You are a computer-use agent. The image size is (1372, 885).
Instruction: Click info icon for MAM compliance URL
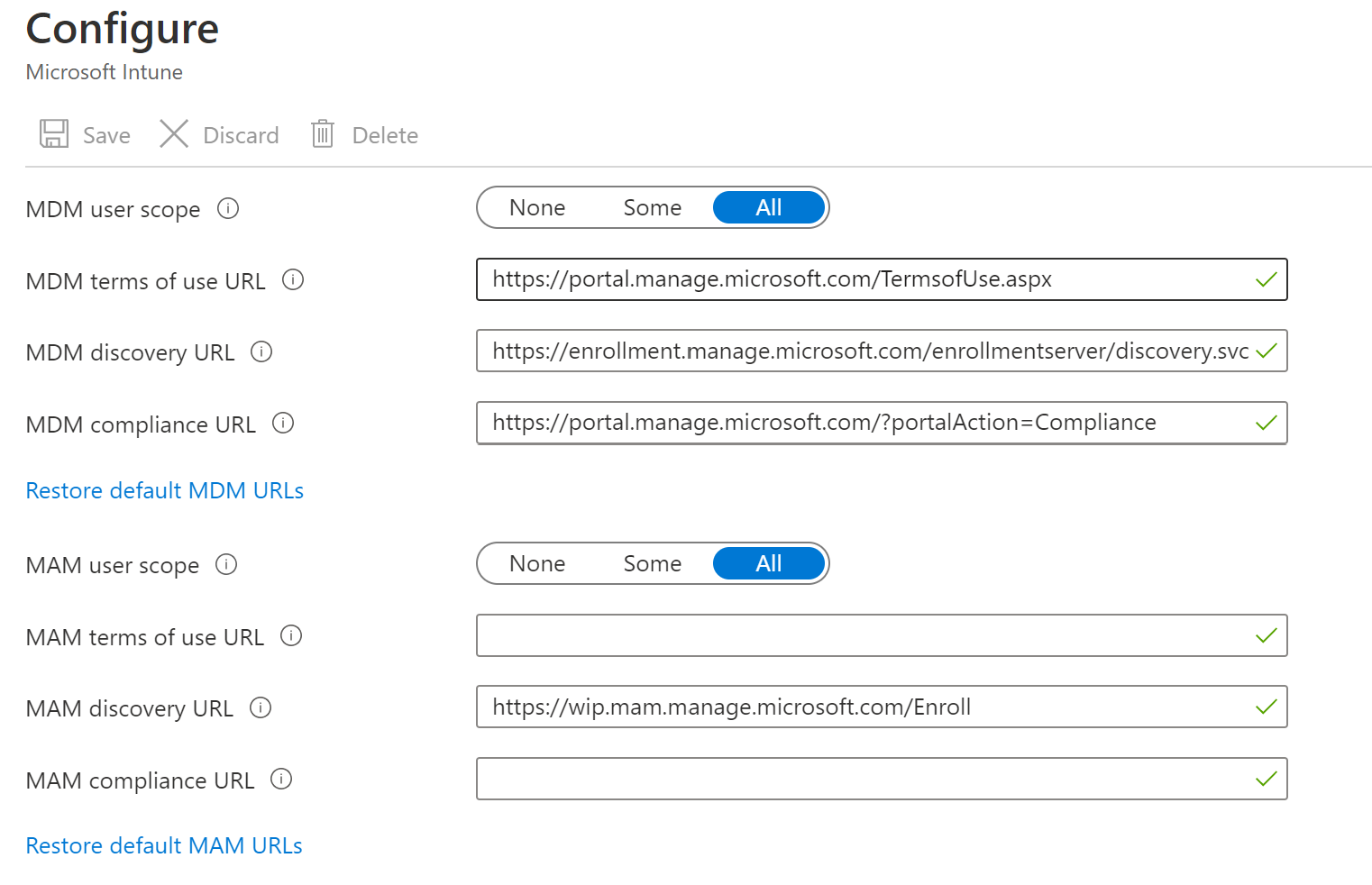pos(281,780)
